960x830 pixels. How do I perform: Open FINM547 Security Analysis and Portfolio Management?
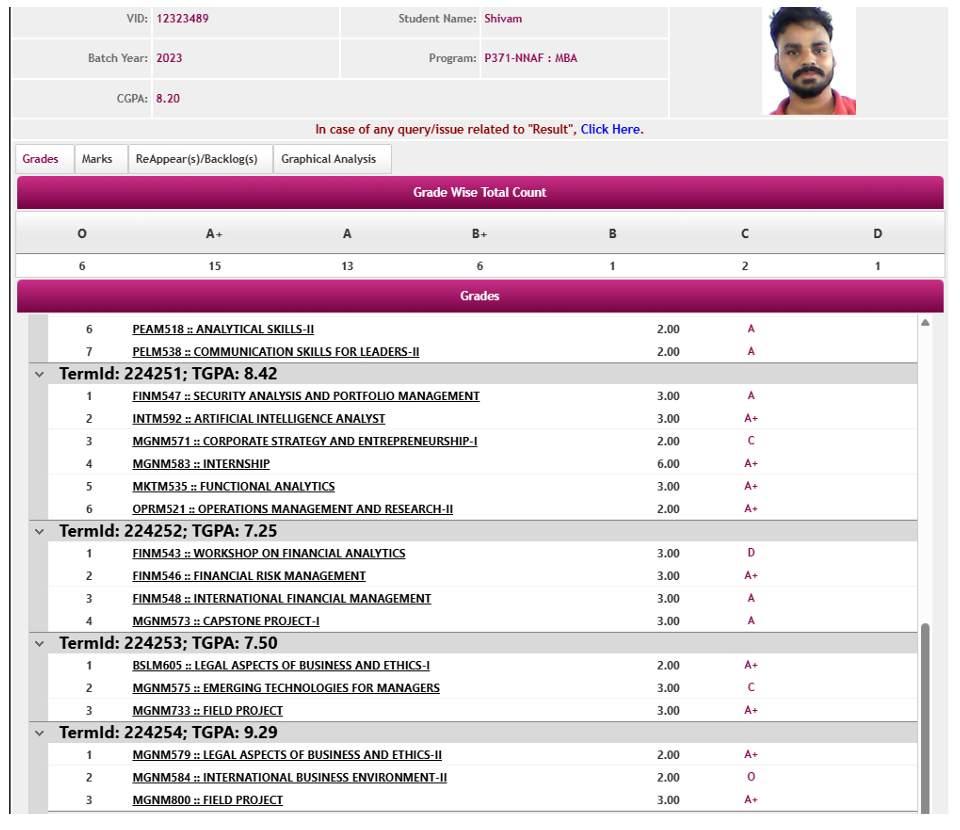305,396
